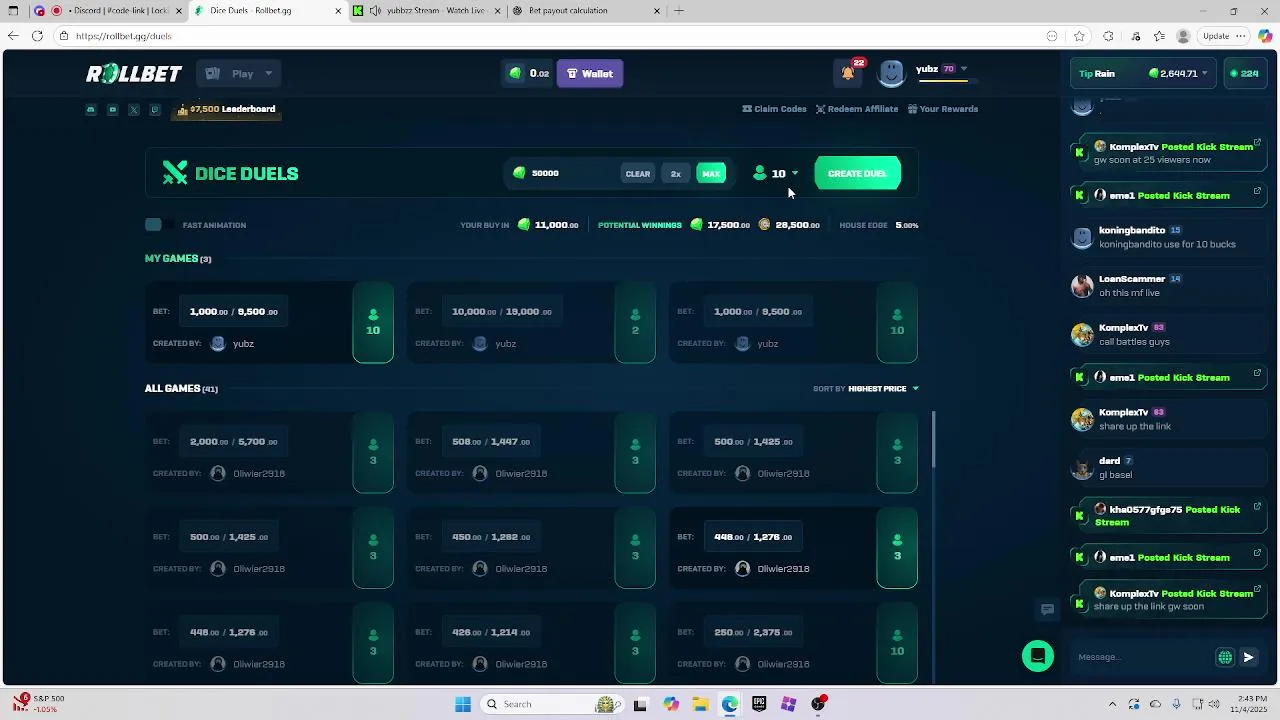Screen dimensions: 1280x720
Task: Click Create Duel button
Action: point(857,173)
